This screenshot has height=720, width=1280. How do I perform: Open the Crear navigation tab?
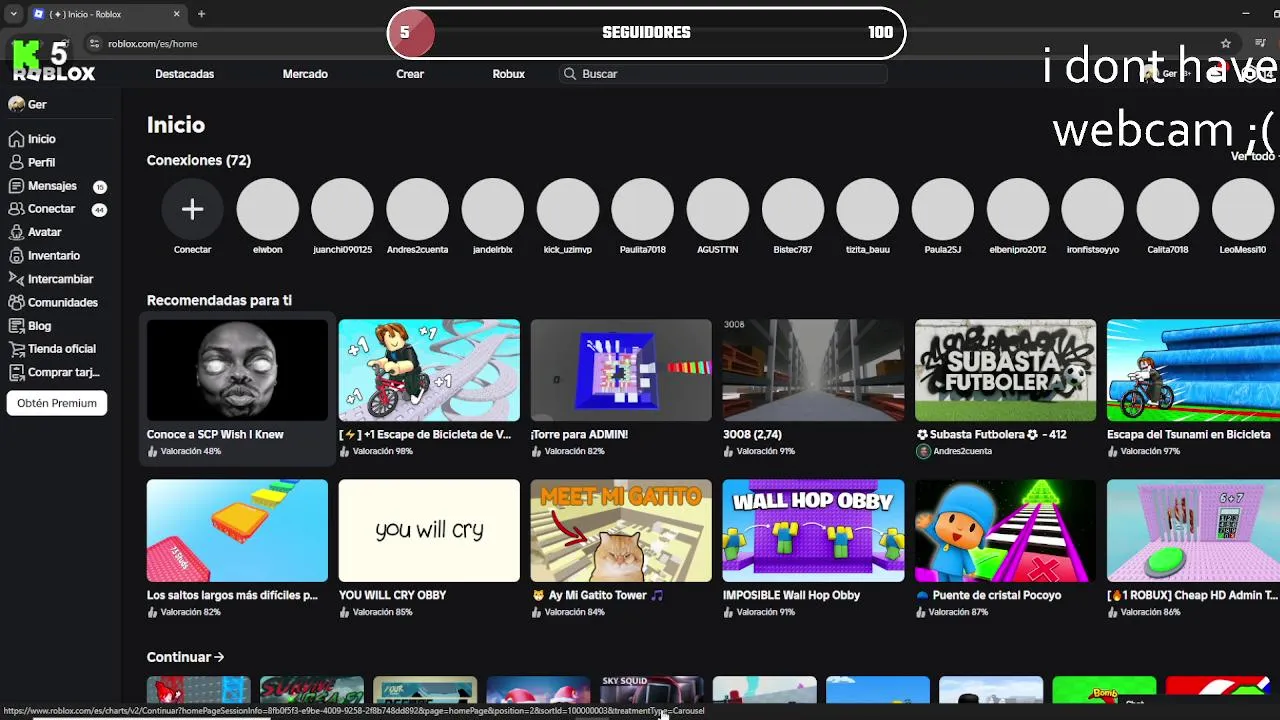click(410, 74)
